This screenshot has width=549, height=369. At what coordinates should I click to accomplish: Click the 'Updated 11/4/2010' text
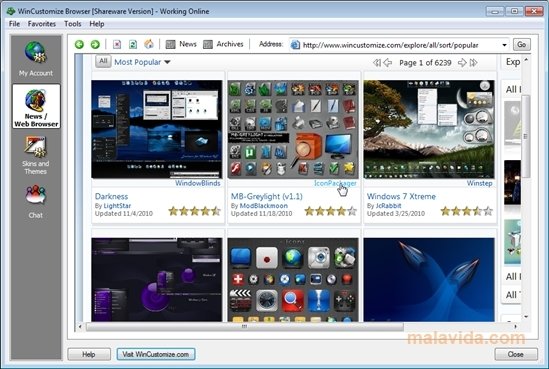coord(124,214)
